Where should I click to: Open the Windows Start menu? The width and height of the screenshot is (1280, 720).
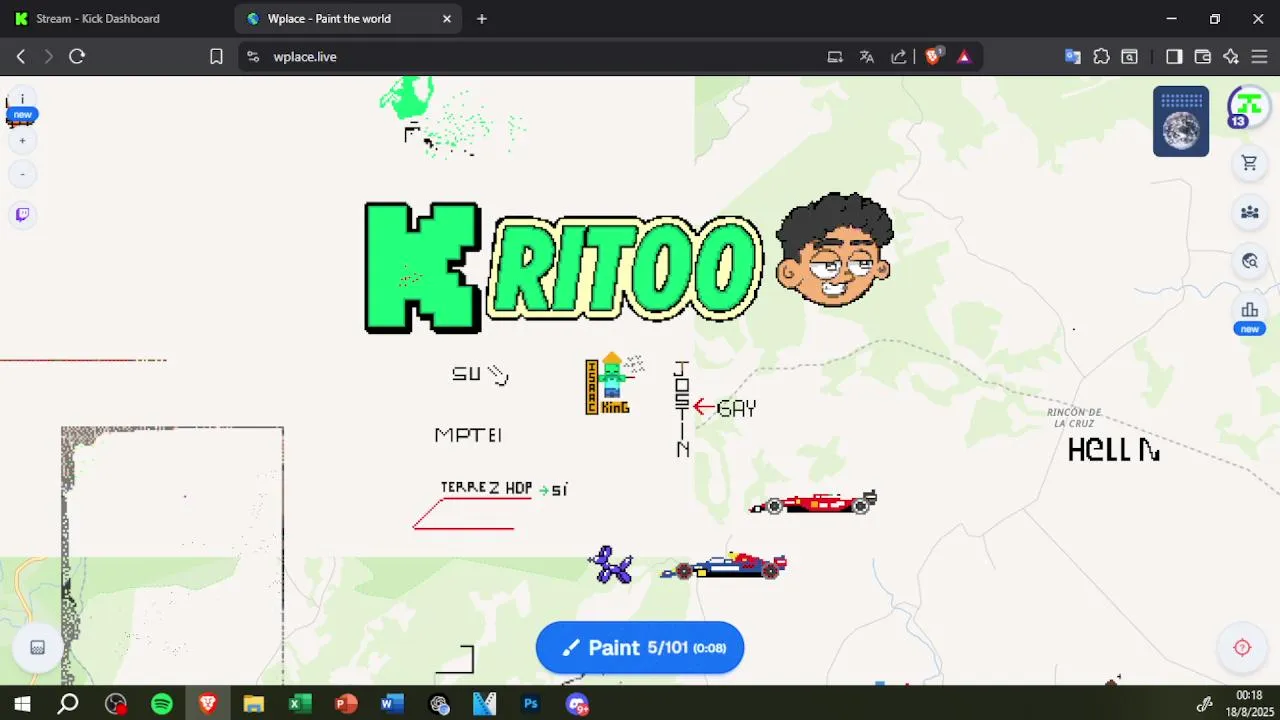[22, 704]
